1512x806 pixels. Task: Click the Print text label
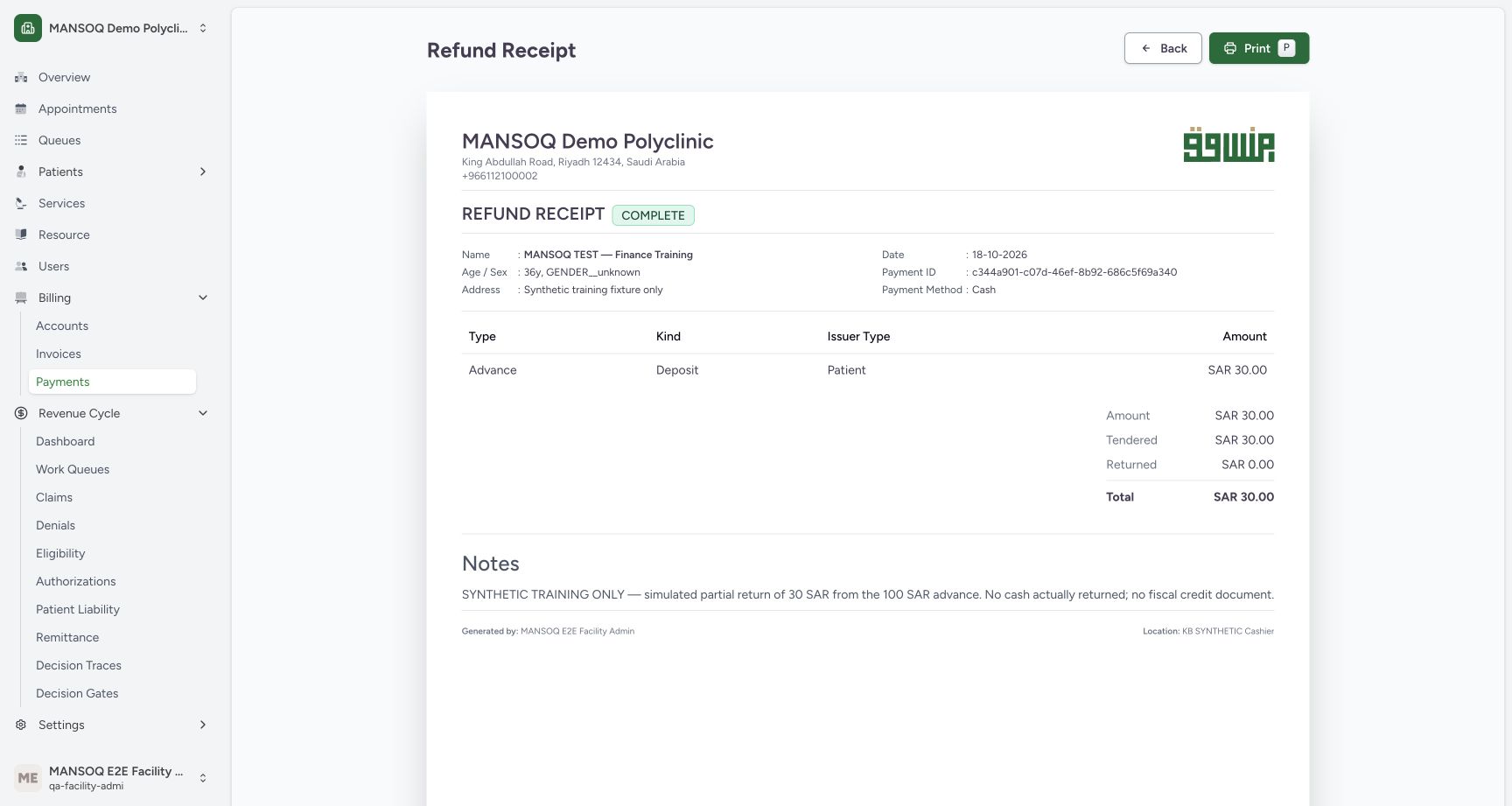pos(1256,48)
